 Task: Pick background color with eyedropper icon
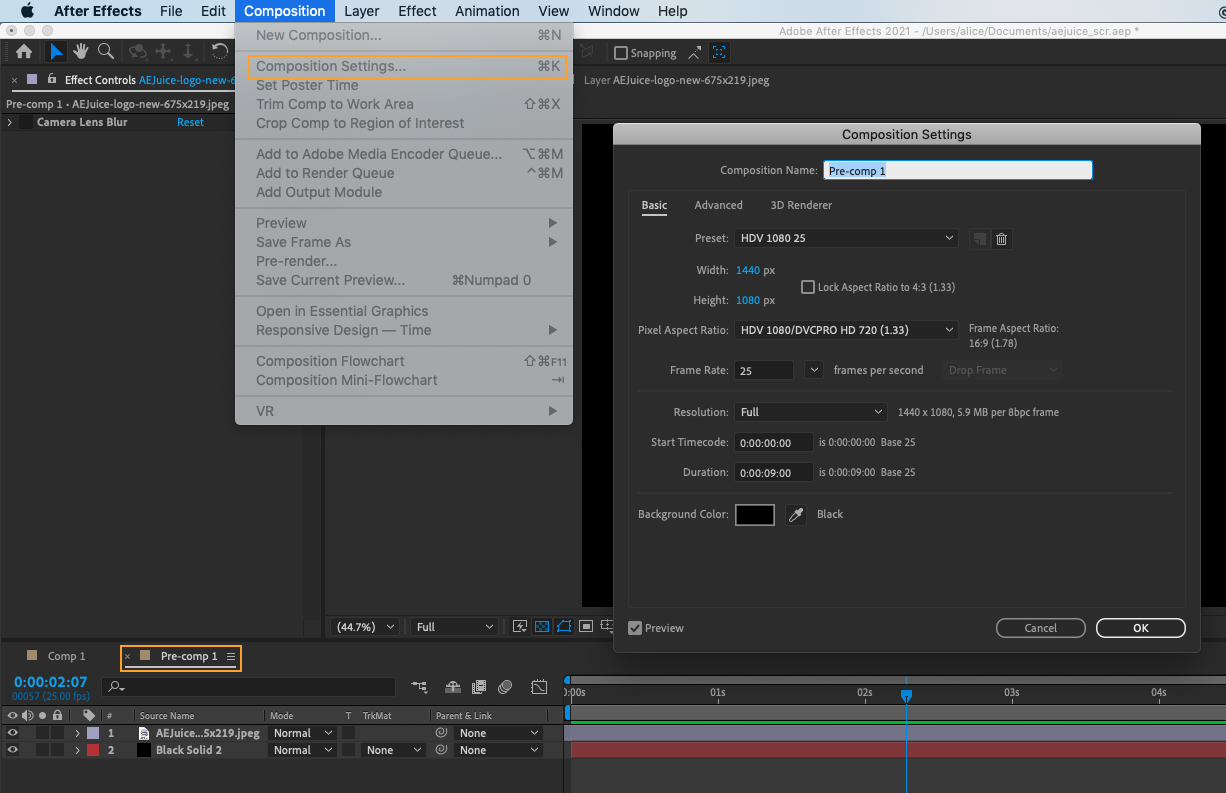(796, 515)
